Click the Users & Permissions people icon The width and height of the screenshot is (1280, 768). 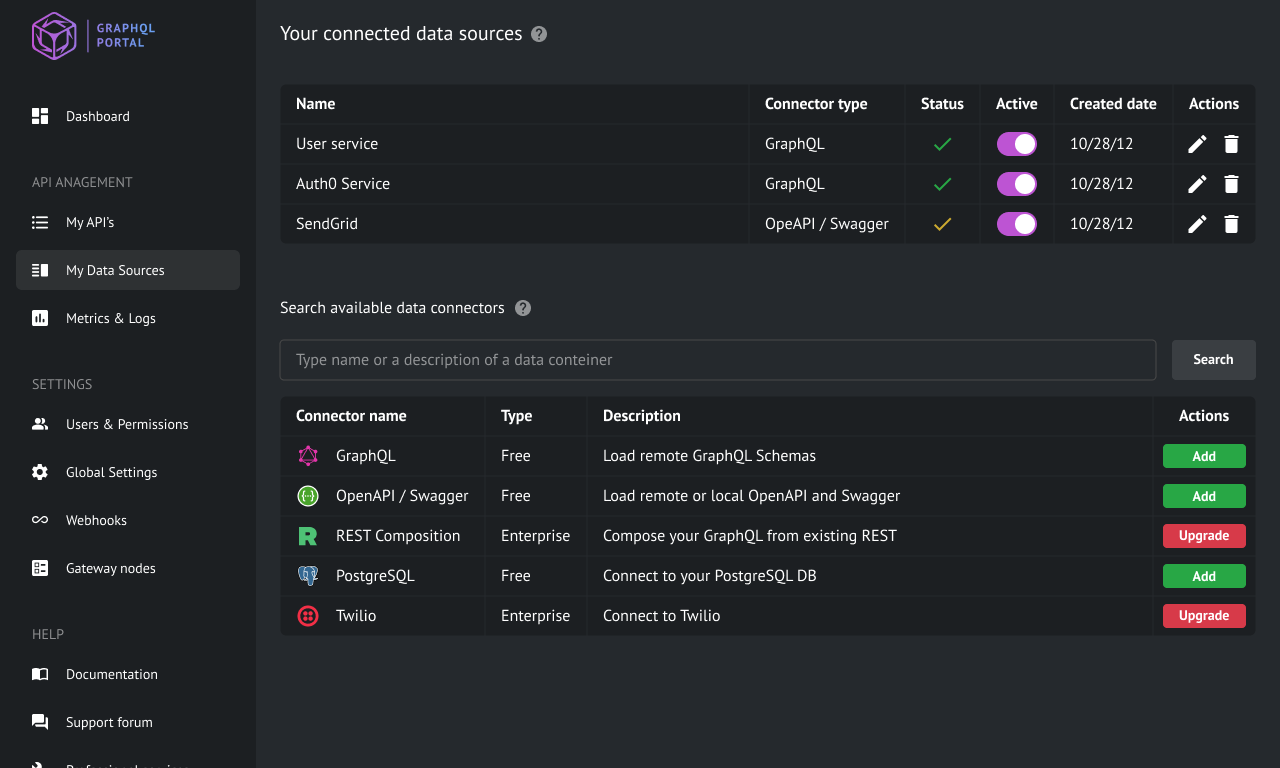pos(40,424)
